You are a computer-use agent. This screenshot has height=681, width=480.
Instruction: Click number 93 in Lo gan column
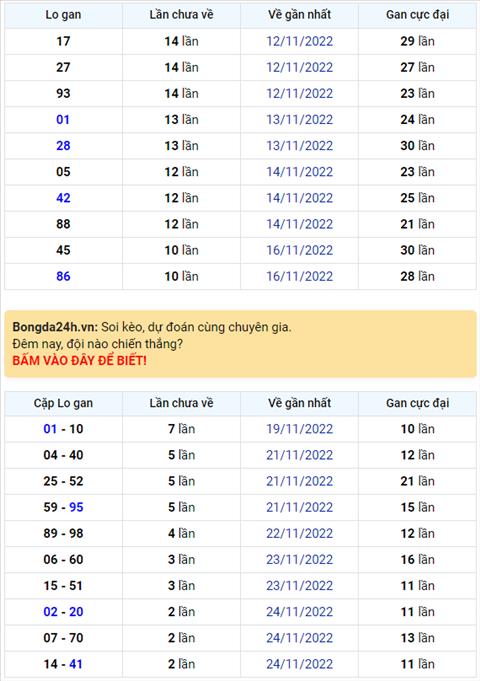63,93
